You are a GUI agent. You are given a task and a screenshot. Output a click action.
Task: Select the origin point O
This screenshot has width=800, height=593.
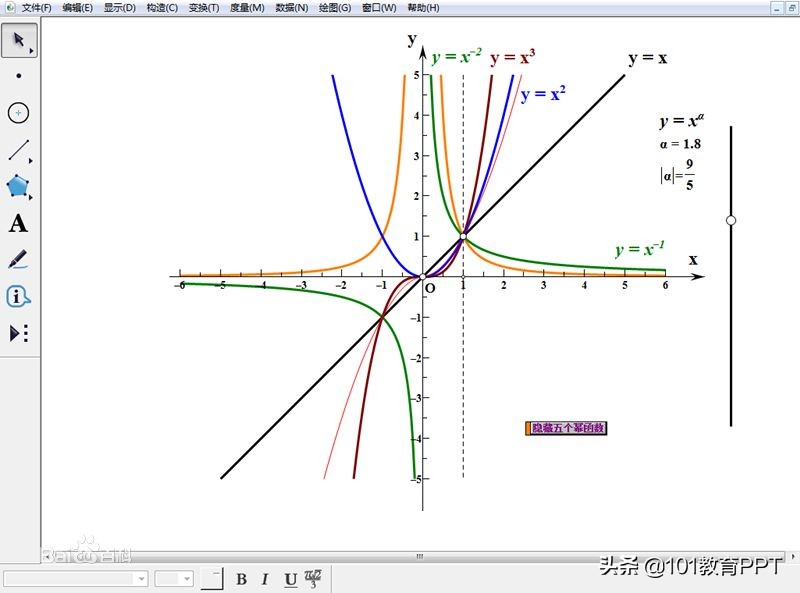[422, 277]
